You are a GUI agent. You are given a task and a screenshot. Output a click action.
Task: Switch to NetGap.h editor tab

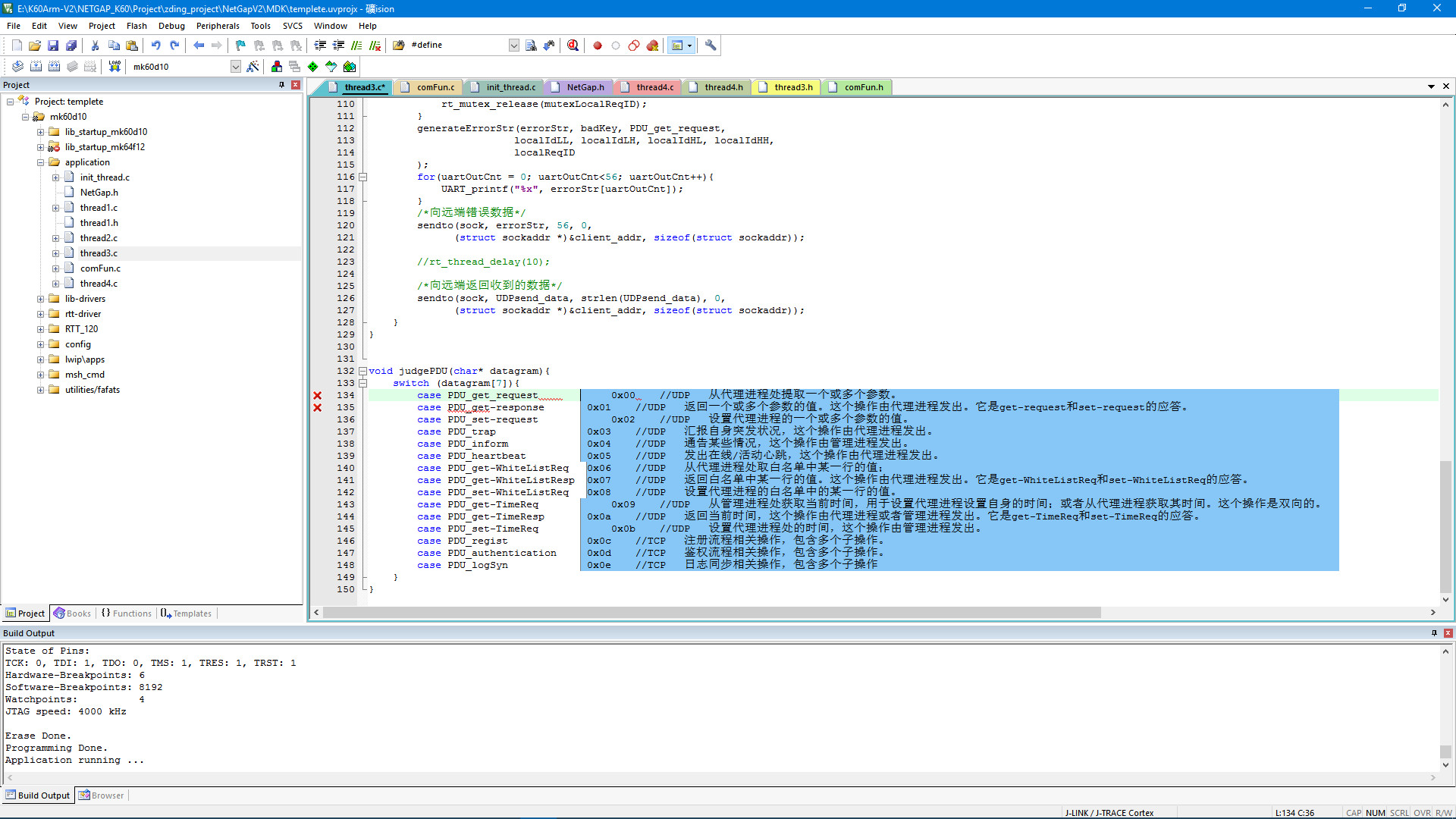coord(578,87)
